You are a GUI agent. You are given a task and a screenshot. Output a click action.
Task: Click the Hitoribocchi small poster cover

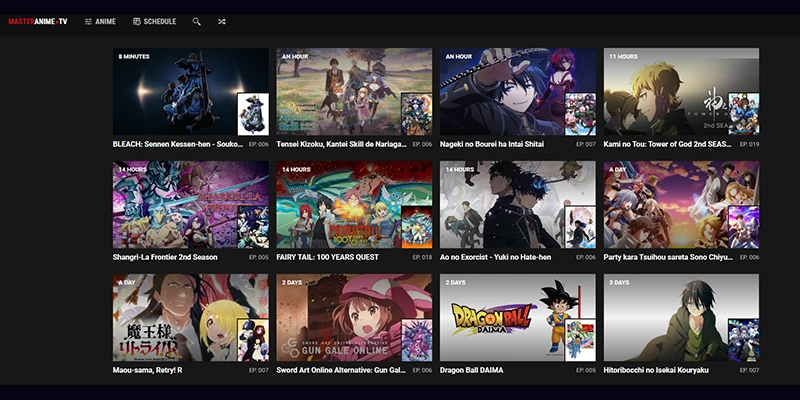pos(743,340)
